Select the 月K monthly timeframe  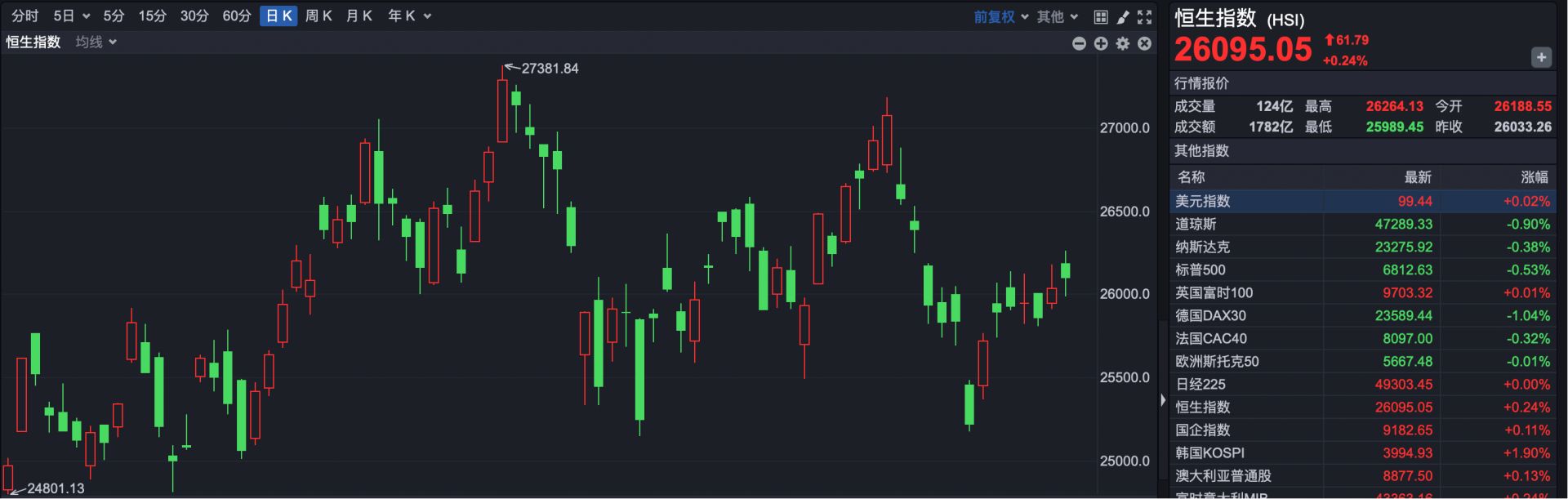point(359,16)
